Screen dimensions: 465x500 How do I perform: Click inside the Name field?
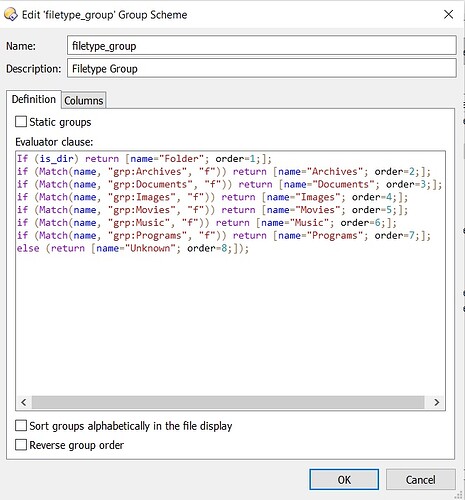(262, 45)
